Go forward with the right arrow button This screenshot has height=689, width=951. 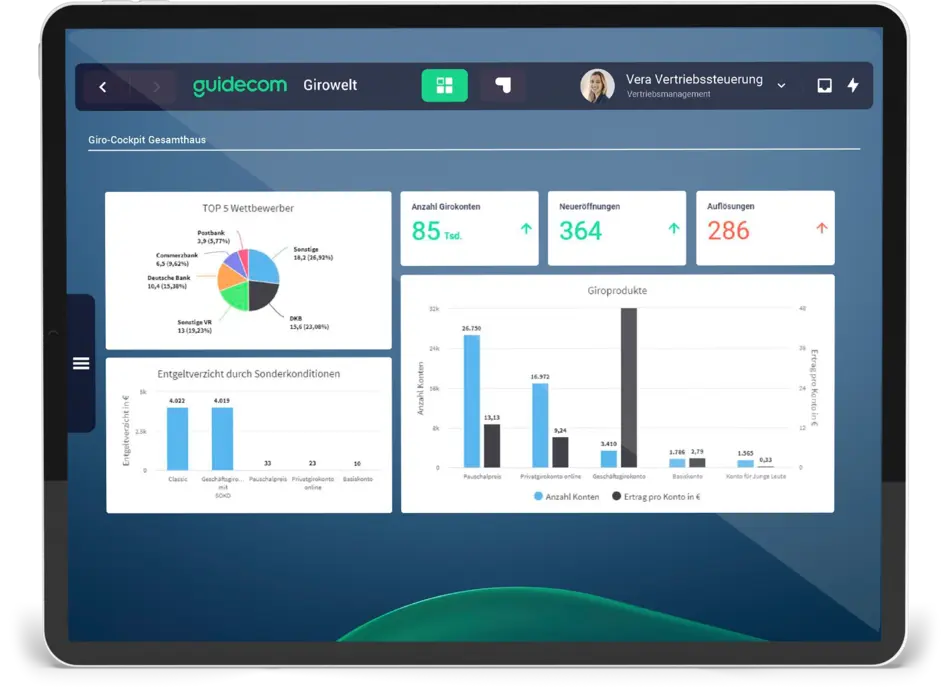[156, 87]
